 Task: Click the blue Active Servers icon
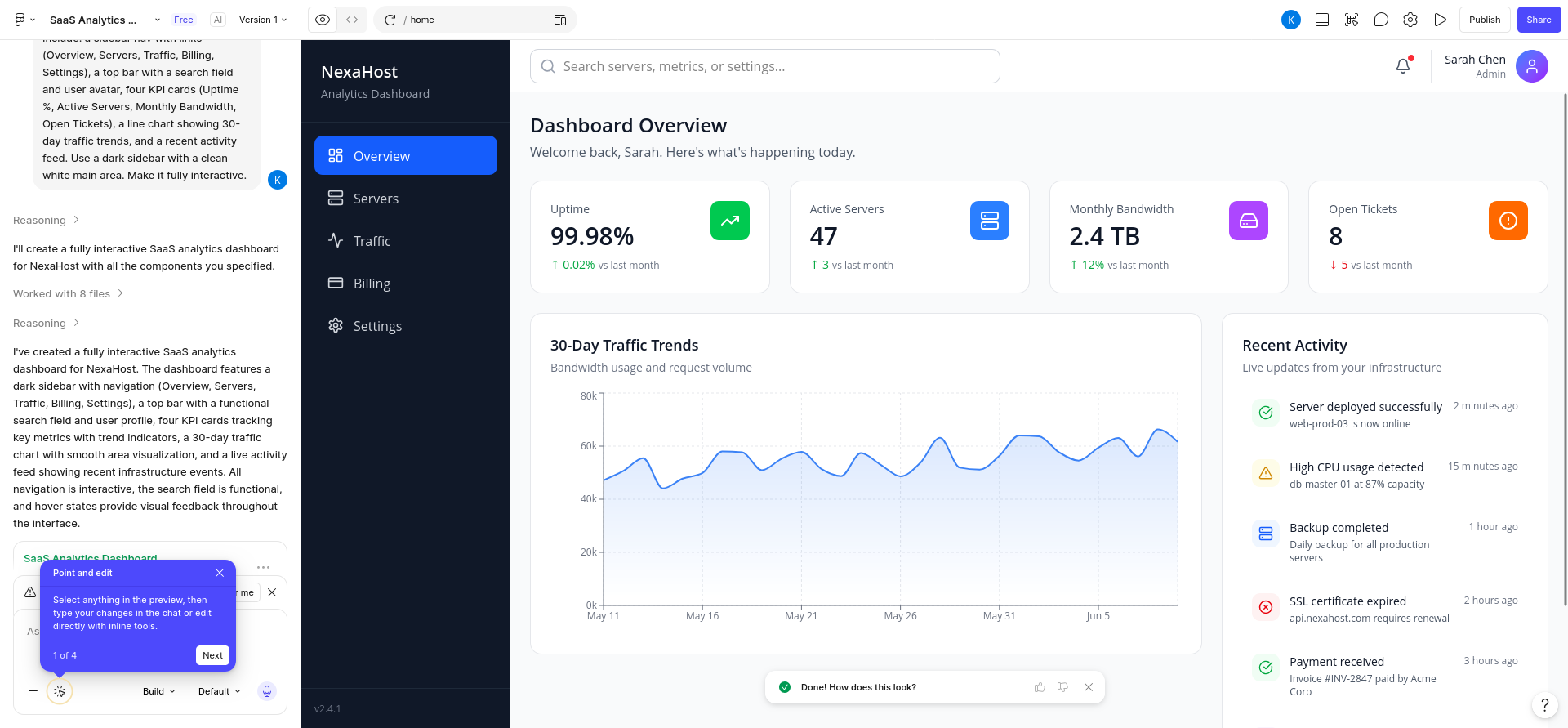click(990, 221)
